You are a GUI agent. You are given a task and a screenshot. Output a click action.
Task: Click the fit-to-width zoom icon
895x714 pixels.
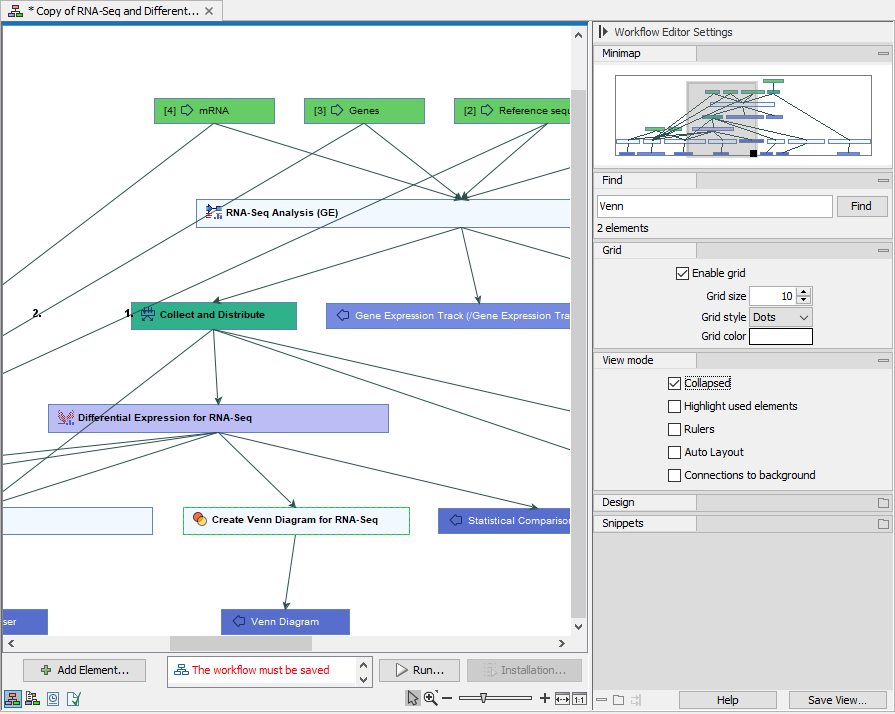pos(563,698)
